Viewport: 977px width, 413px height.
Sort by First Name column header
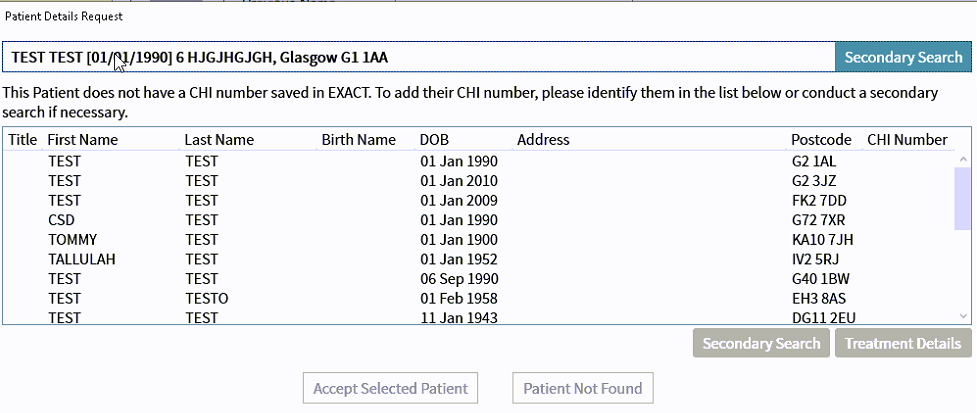click(x=83, y=140)
